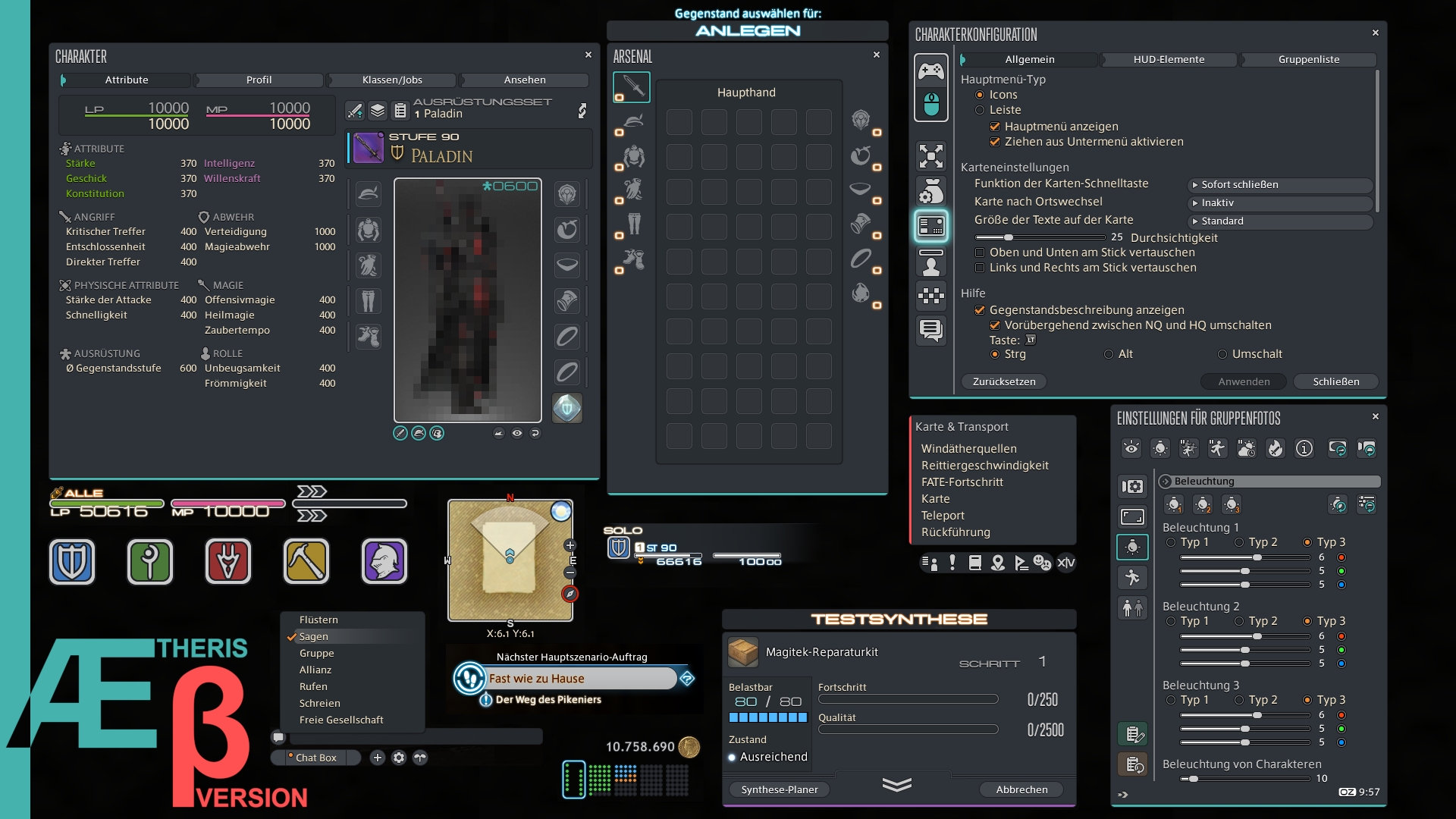Enable the Leiste radio option
Viewport: 1456px width, 819px height.
click(980, 110)
